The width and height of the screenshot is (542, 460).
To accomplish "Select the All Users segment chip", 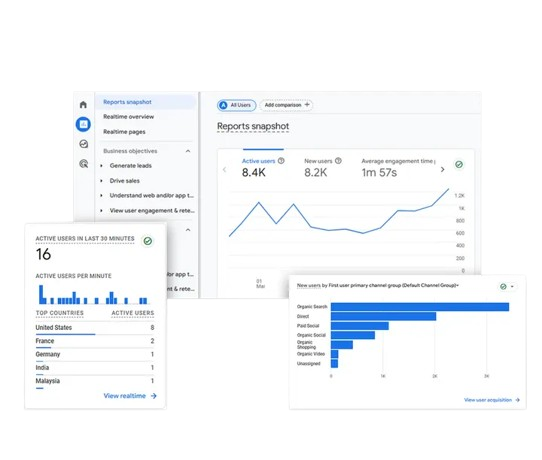I will coord(236,105).
